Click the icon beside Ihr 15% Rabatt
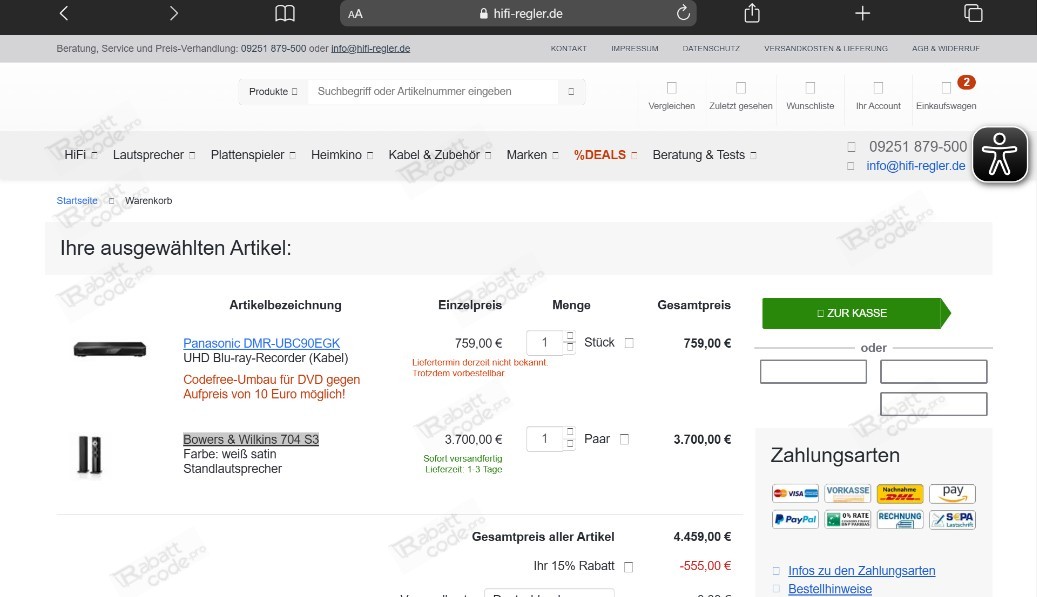 (x=628, y=567)
